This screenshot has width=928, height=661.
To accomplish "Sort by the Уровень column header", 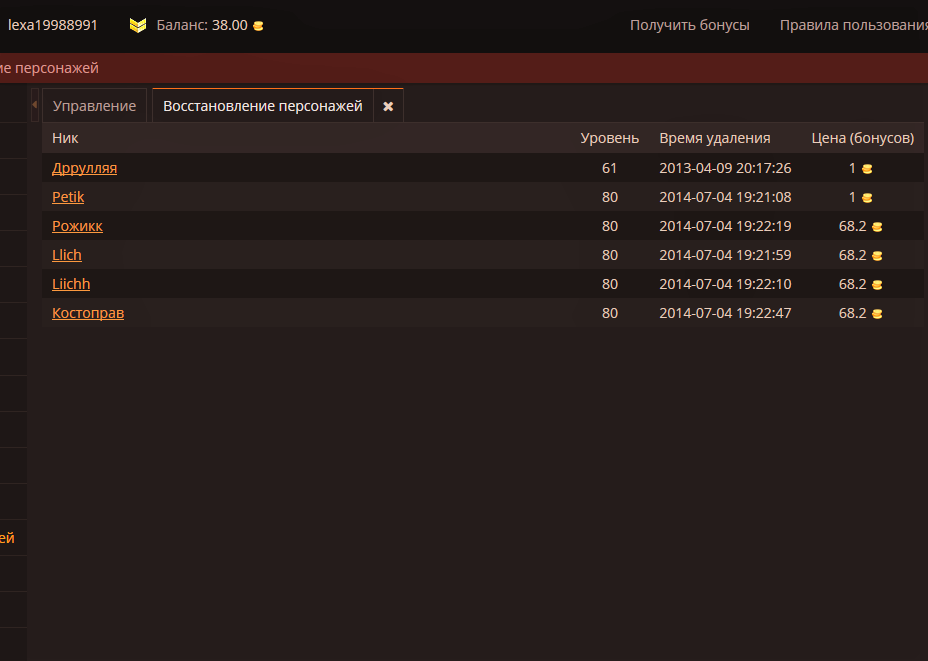I will coord(609,138).
